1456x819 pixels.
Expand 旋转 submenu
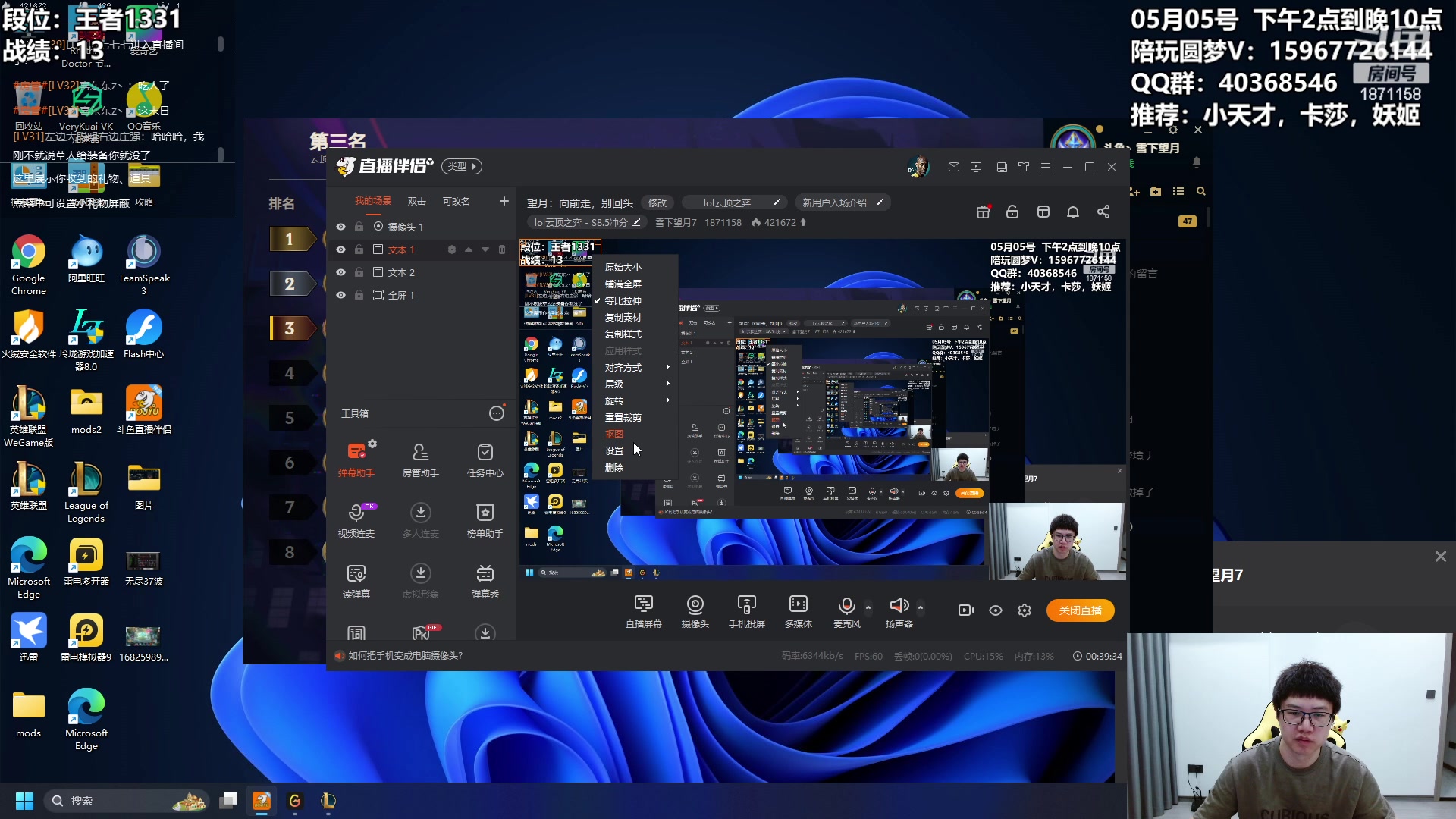(x=635, y=401)
